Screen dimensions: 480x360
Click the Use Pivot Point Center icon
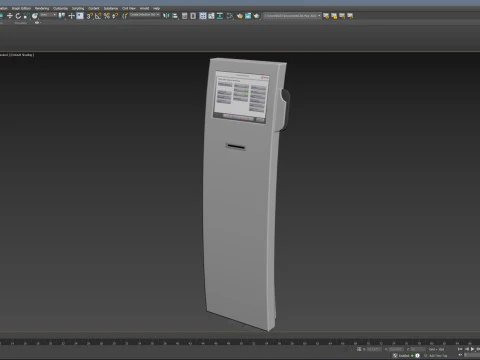[62, 16]
